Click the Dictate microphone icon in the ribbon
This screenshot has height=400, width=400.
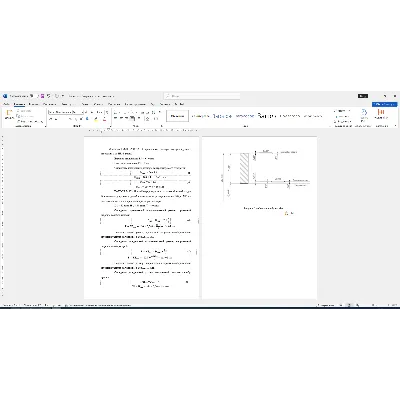(x=364, y=113)
